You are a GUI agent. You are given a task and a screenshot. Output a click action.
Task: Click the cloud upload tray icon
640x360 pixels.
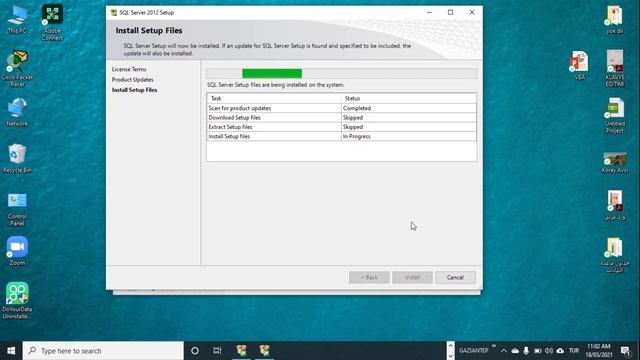pyautogui.click(x=560, y=351)
